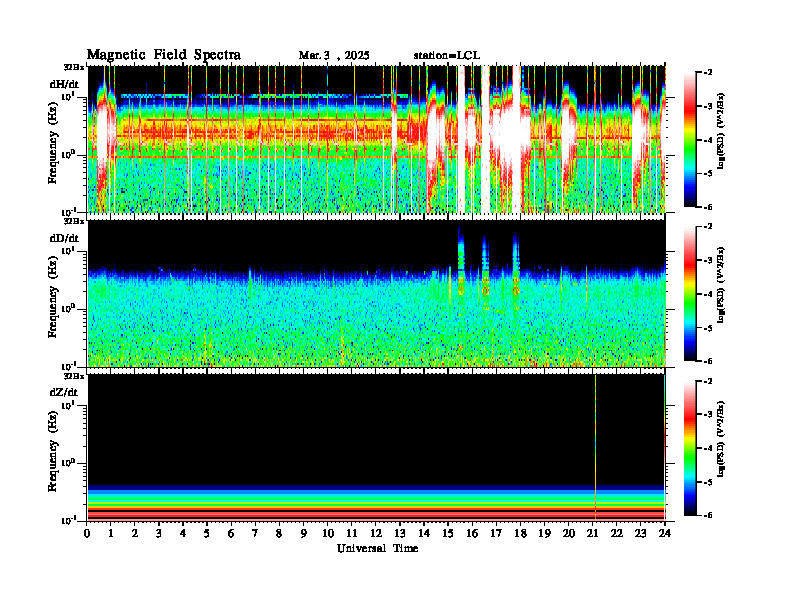Click the dH/dt color scale bar

690,139
